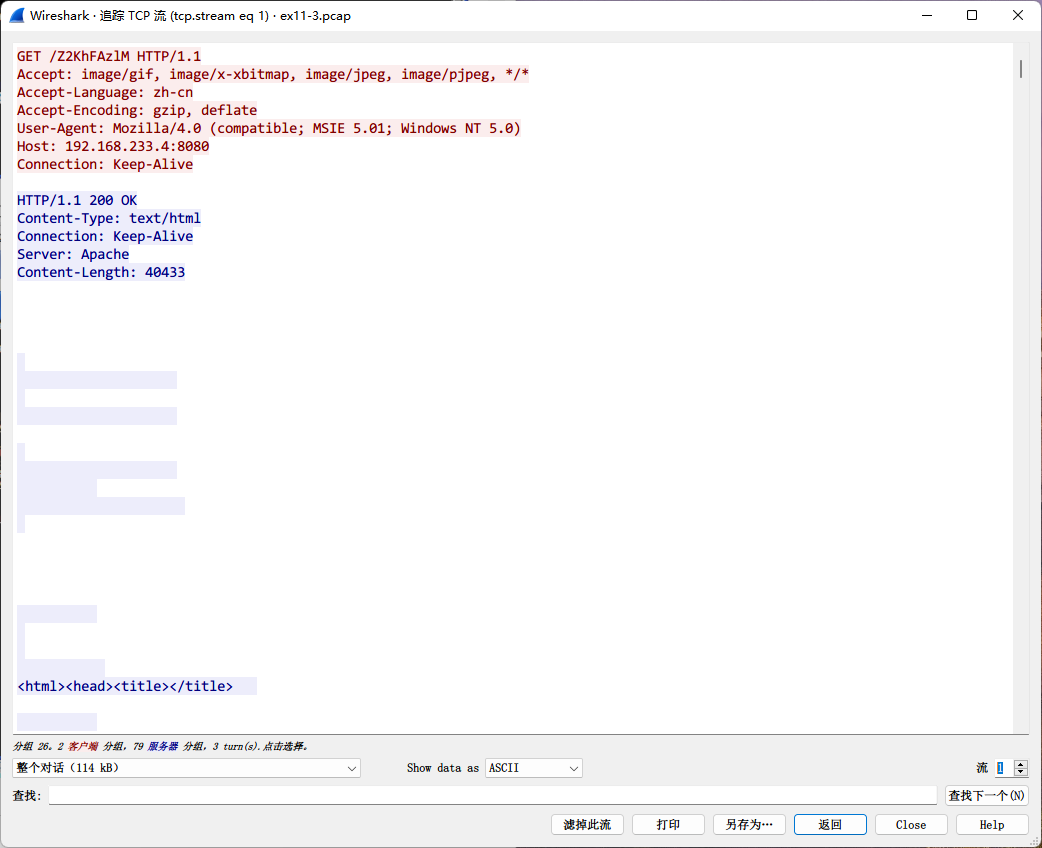Click the HTTP/1.1 200 OK line
The image size is (1042, 848).
click(77, 200)
